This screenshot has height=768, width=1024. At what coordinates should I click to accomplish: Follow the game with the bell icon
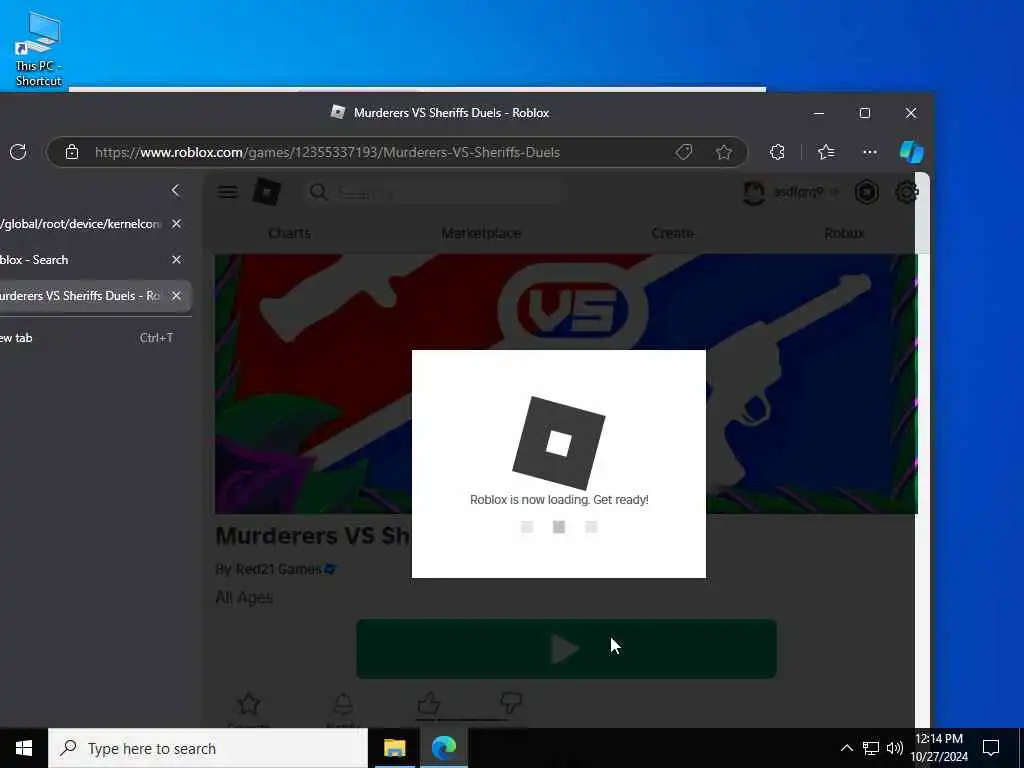click(x=343, y=704)
